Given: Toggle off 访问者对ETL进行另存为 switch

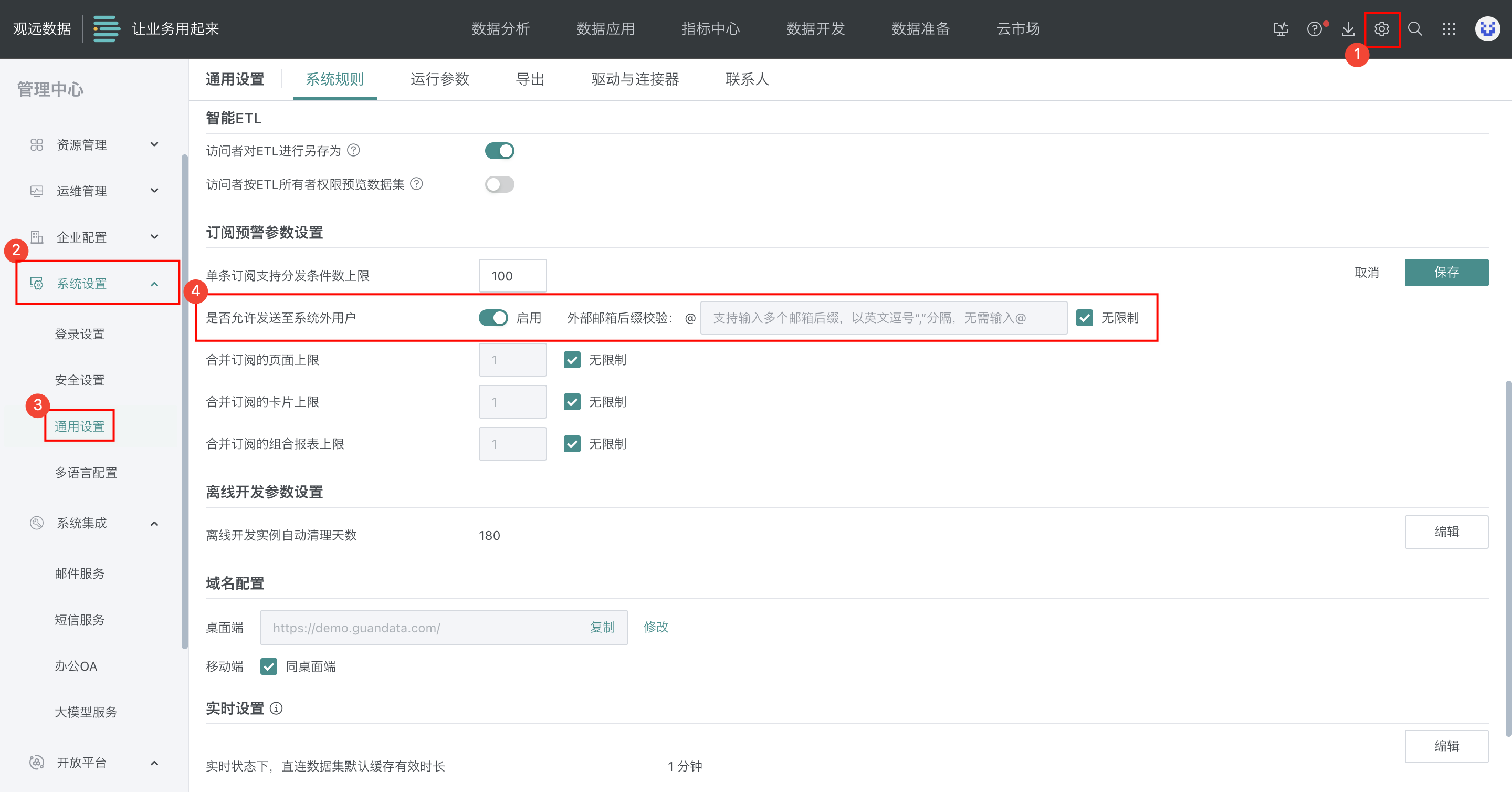Looking at the screenshot, I should 499,151.
